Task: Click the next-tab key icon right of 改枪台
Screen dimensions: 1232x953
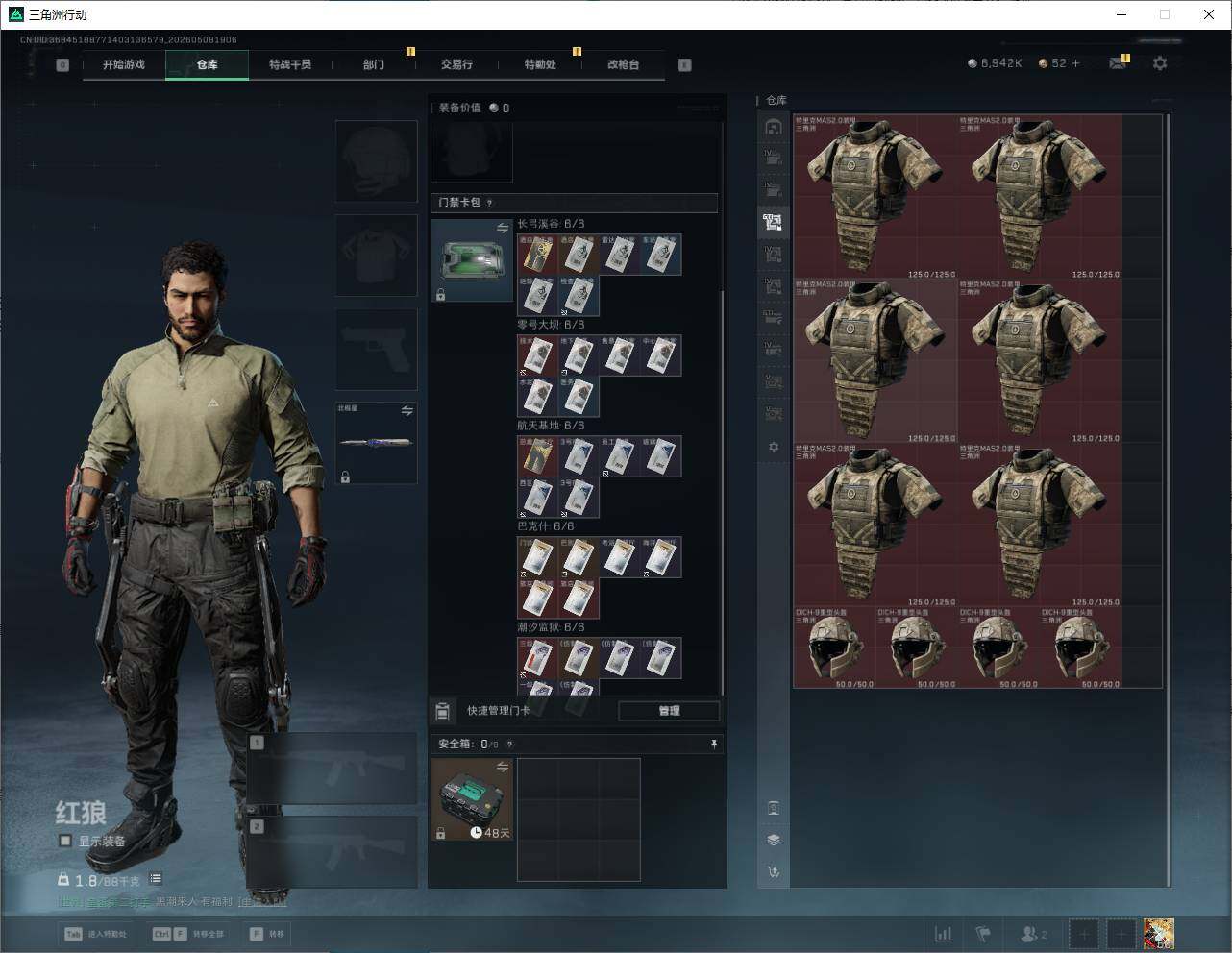Action: 685,65
